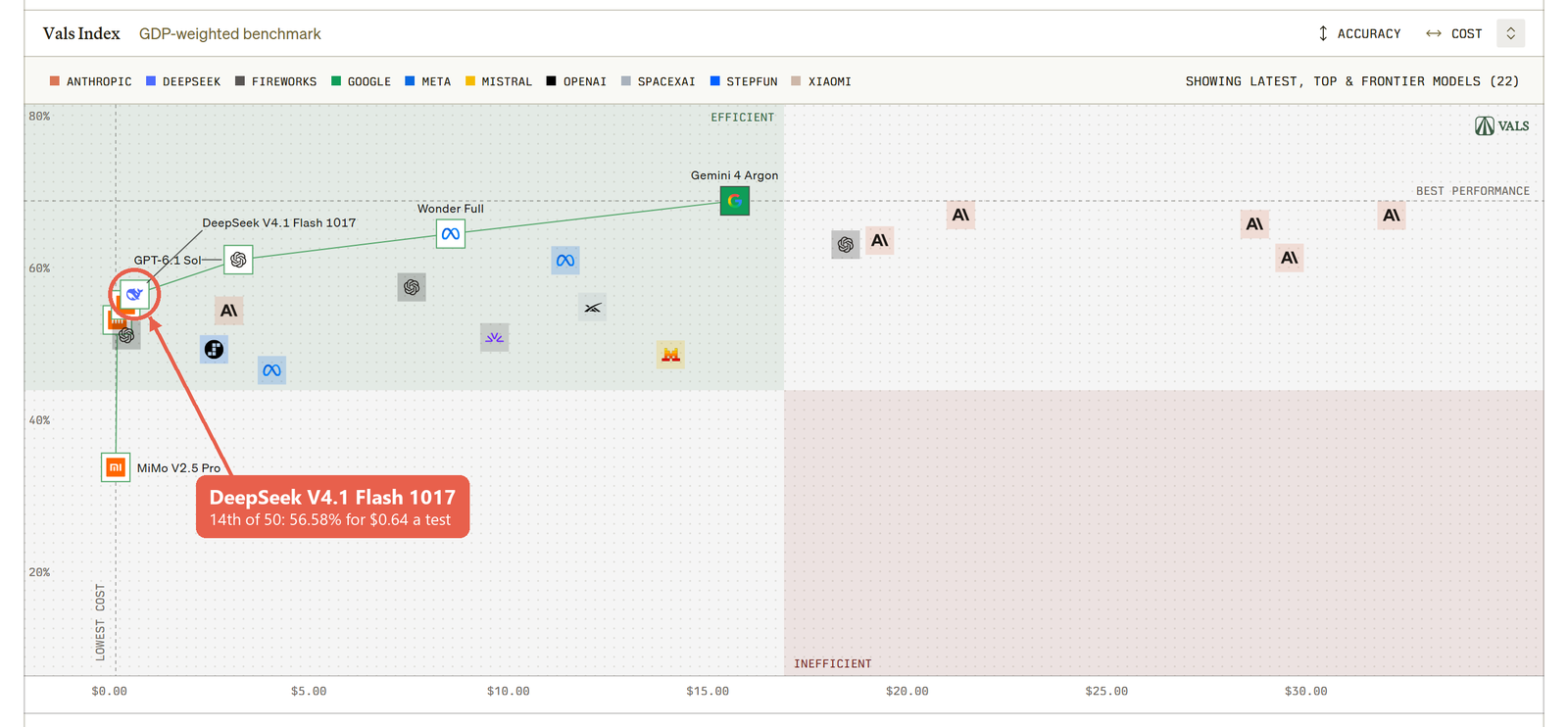
Task: Toggle the Anthropic legend filter
Action: pyautogui.click(x=90, y=81)
